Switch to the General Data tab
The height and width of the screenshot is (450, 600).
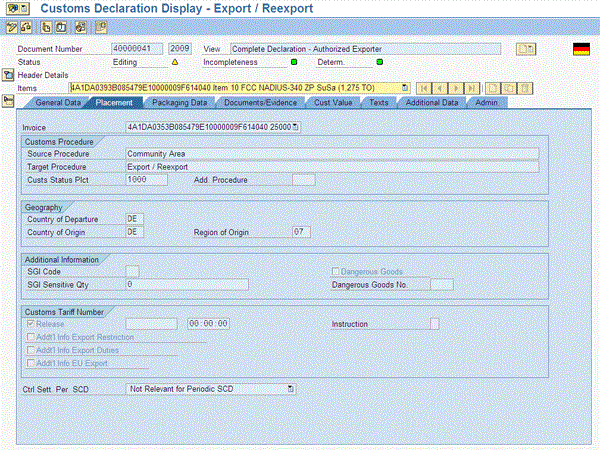(x=58, y=102)
